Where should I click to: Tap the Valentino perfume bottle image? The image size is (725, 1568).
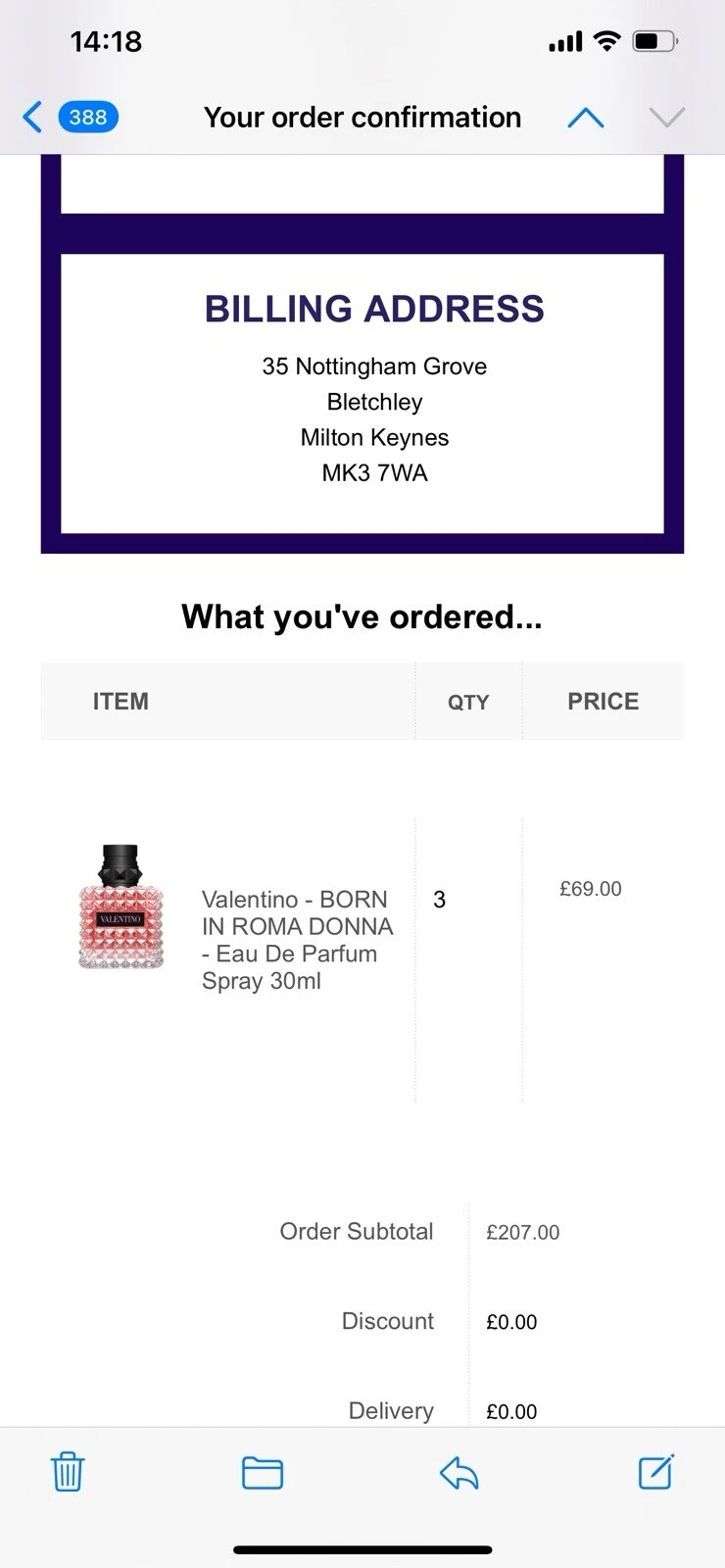tap(121, 907)
